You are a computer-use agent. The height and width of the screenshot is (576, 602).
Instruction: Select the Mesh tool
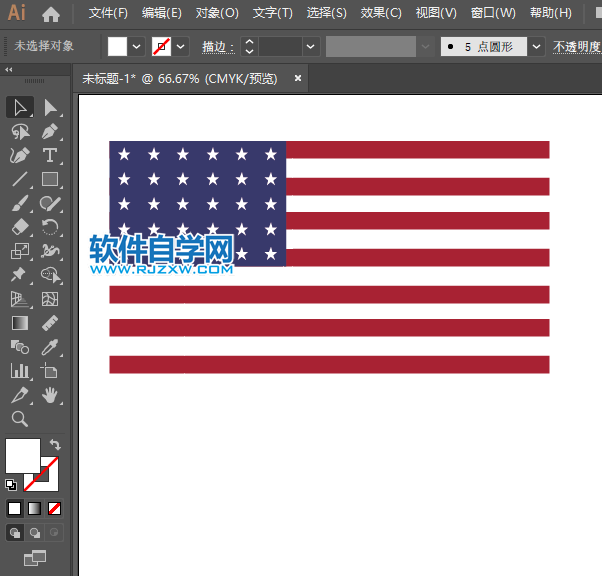tap(50, 299)
